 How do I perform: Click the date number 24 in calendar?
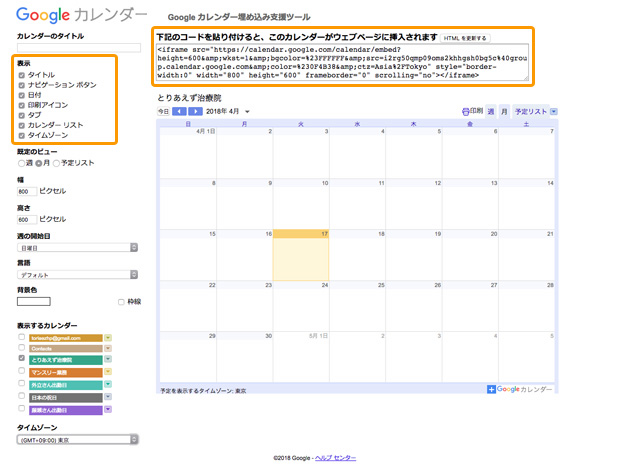click(325, 285)
